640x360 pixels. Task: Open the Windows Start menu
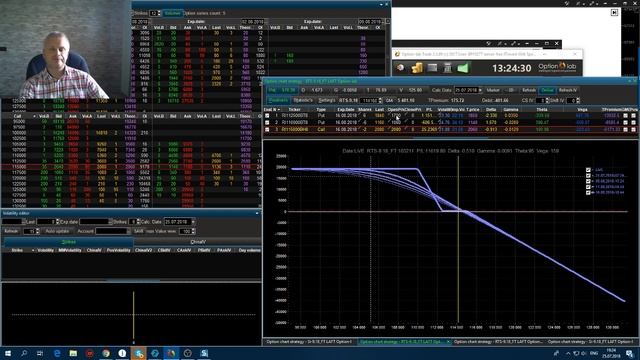click(8, 353)
